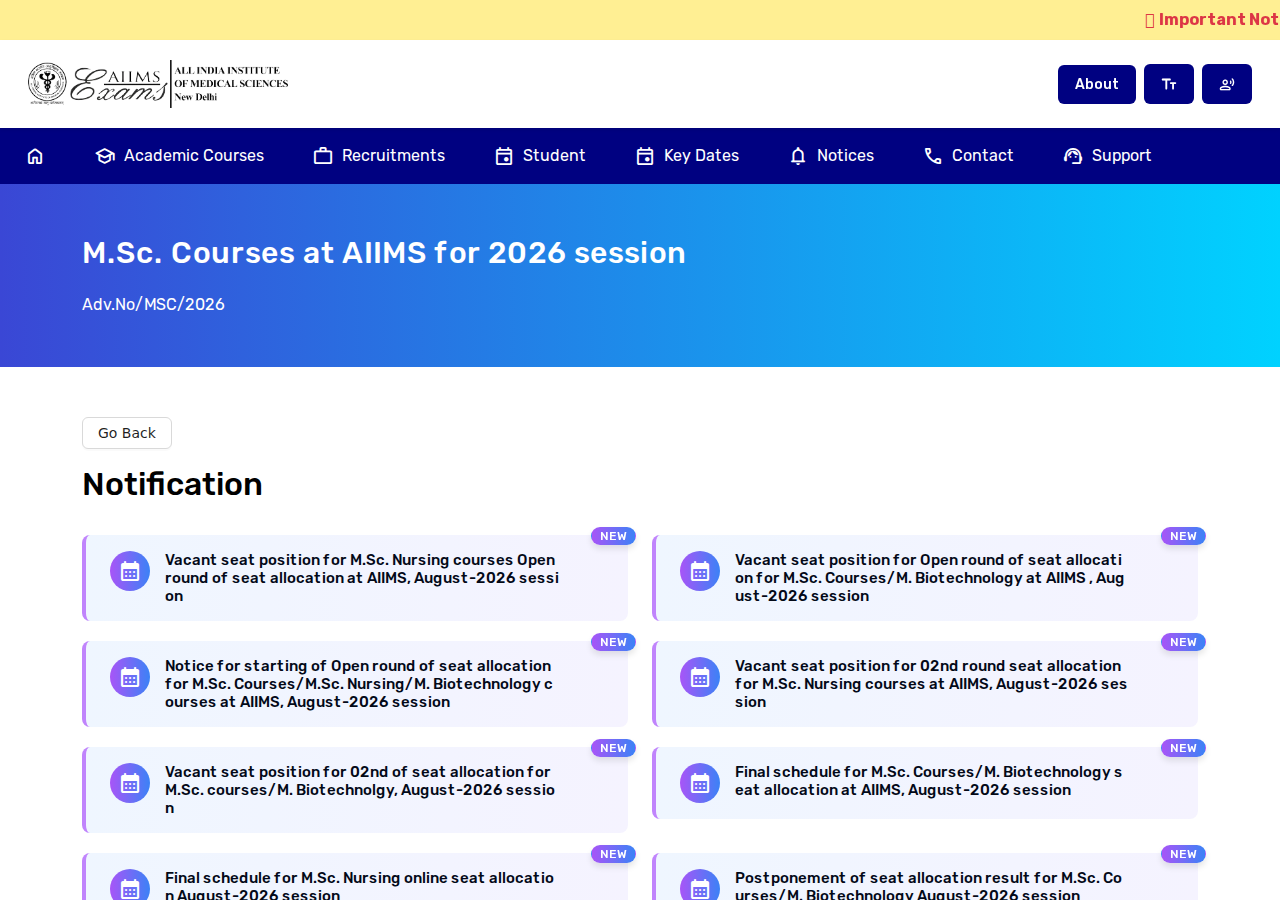Open Final schedule for M.Sc. Courses/M. Biotechnology
1280x900 pixels.
925,783
